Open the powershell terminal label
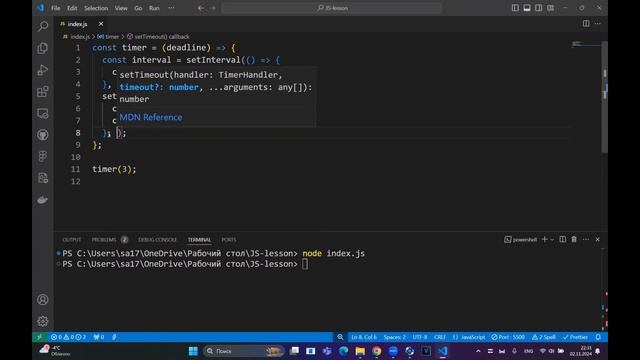This screenshot has height=360, width=640. (520, 240)
